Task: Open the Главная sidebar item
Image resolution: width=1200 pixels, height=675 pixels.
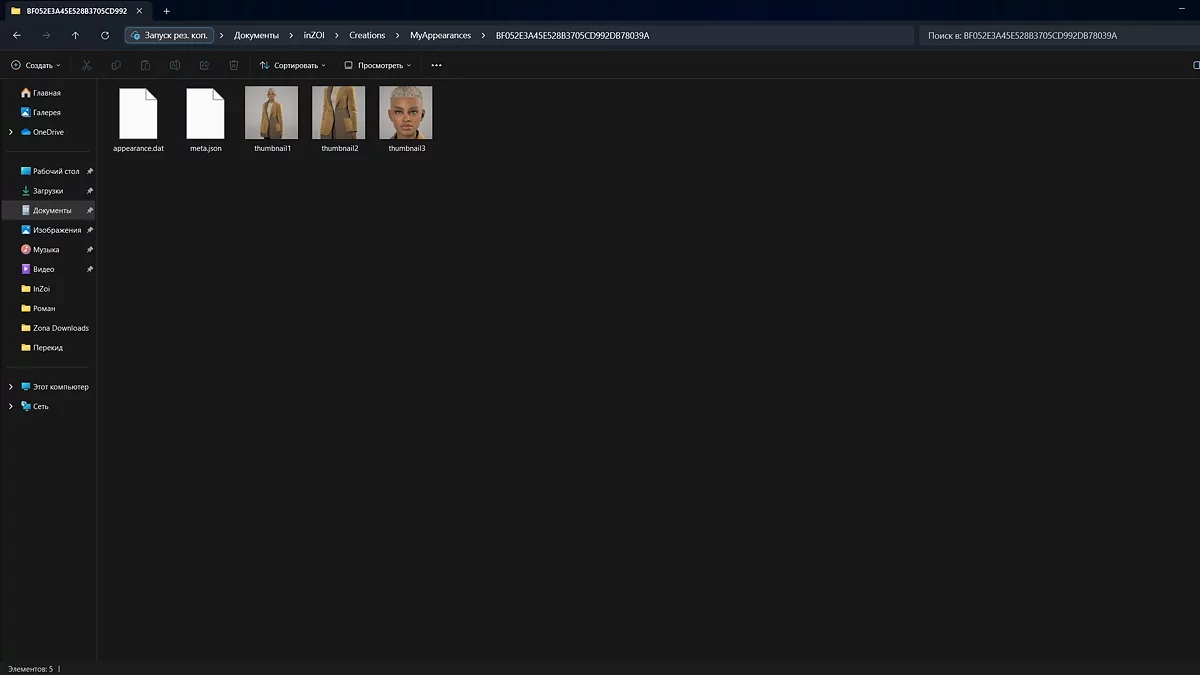Action: click(48, 93)
